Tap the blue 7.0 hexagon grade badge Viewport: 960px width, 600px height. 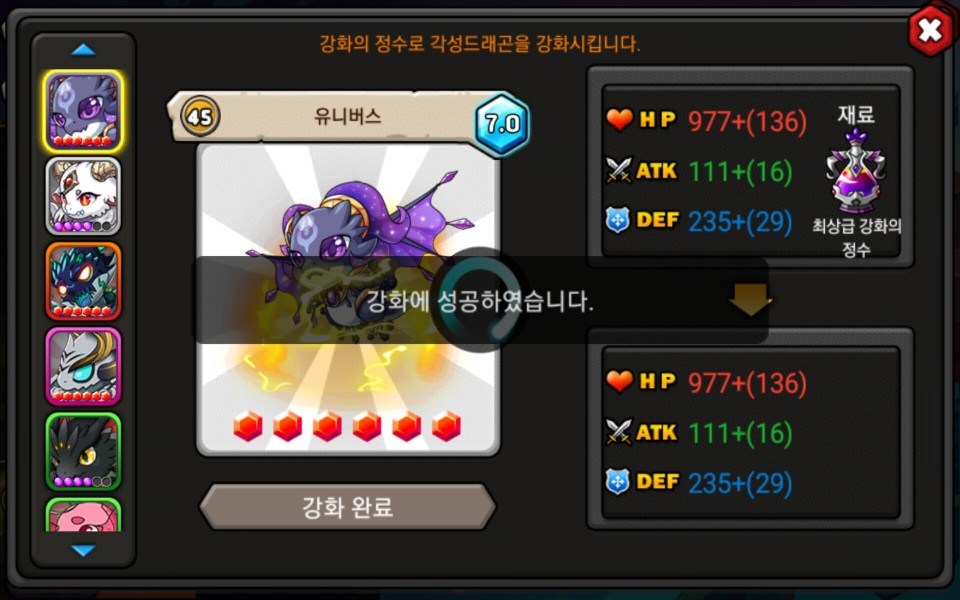(x=502, y=124)
